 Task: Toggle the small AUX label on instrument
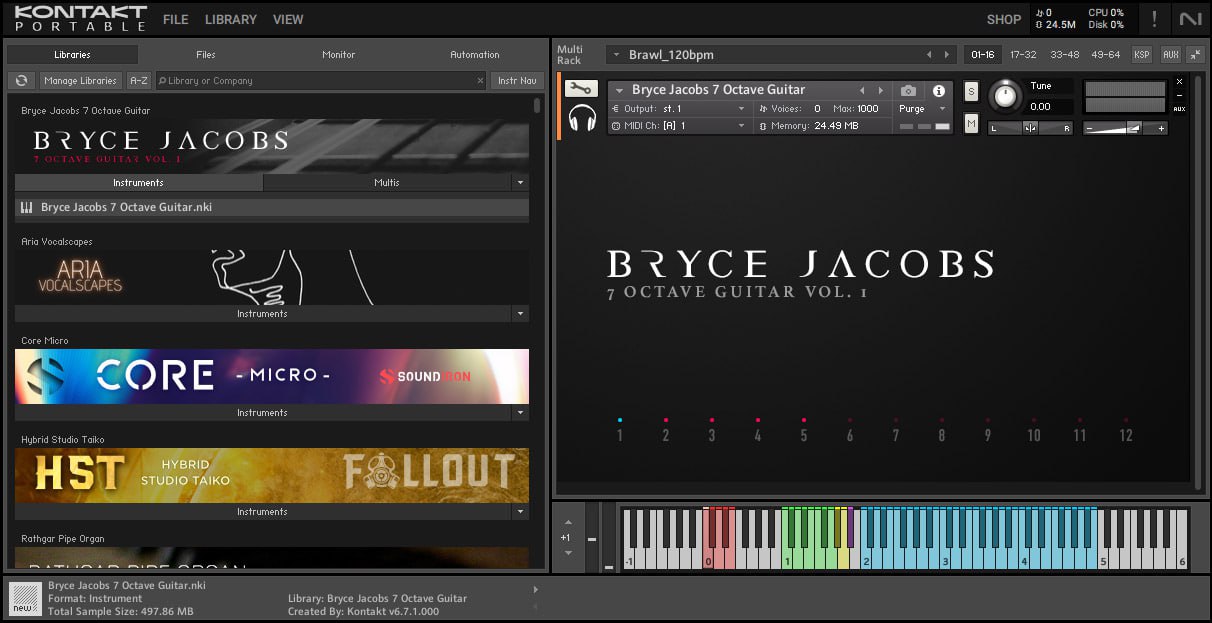(1179, 109)
